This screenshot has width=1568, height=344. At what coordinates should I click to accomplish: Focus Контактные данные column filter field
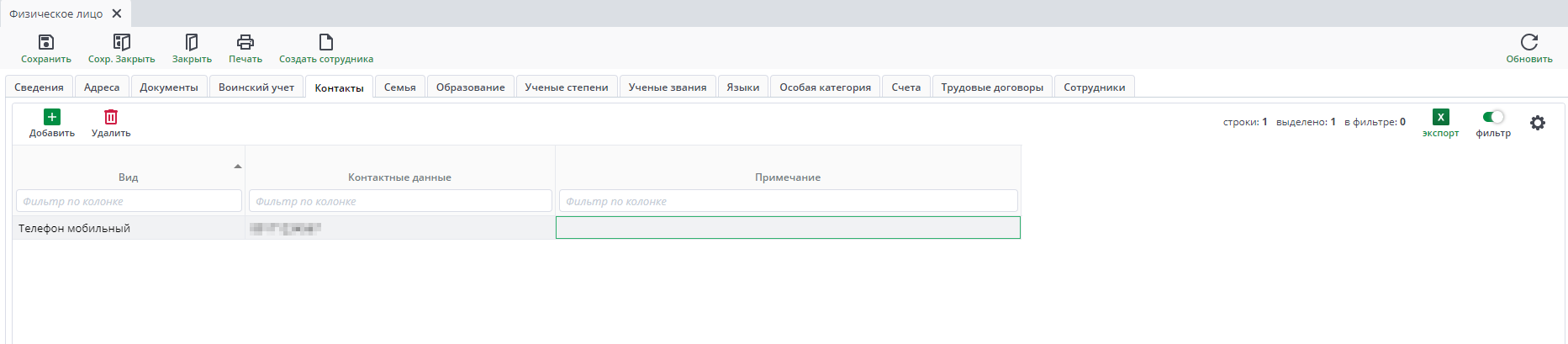[400, 201]
